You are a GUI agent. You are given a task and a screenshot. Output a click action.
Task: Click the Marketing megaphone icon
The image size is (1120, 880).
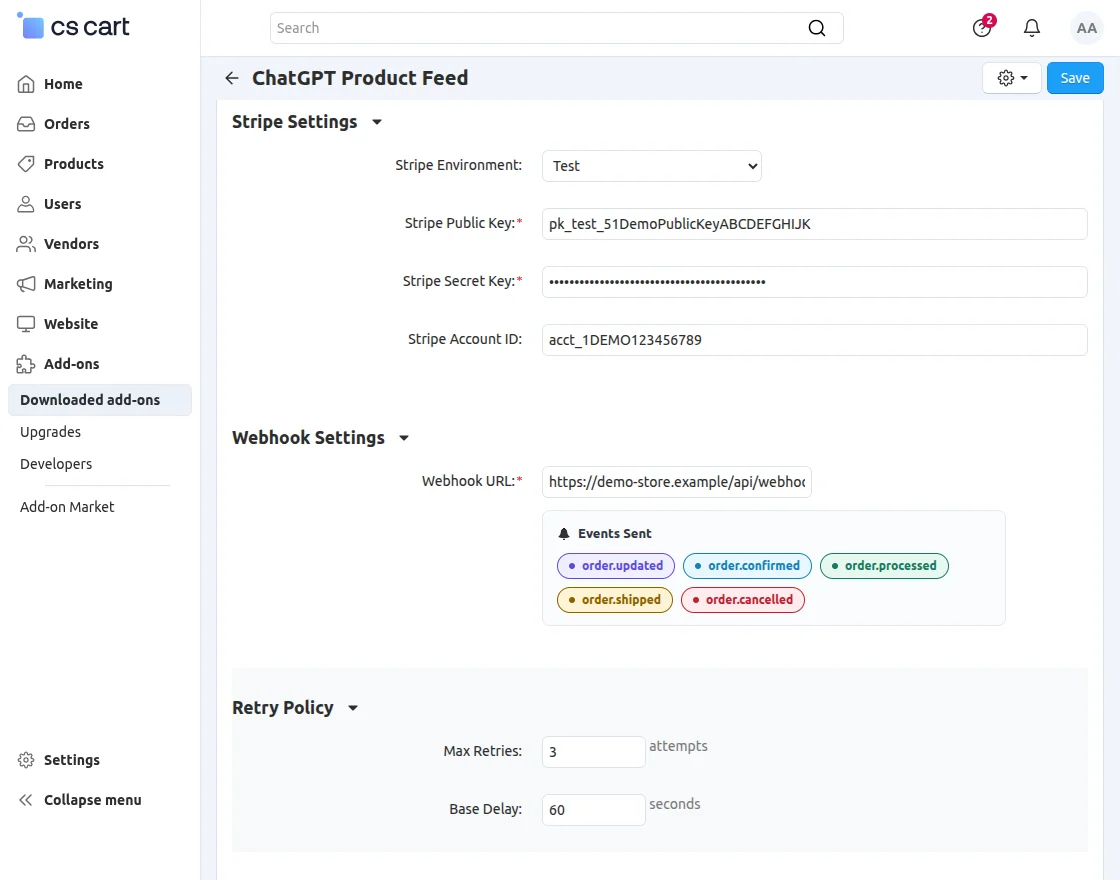(x=26, y=284)
